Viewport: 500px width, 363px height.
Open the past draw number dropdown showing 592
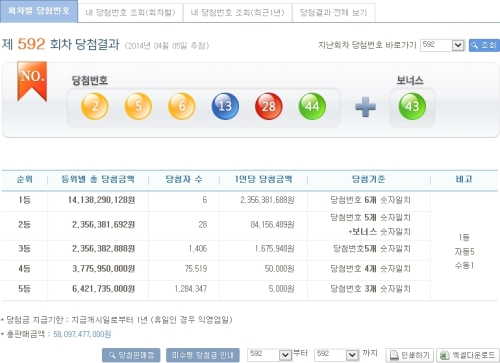click(442, 45)
